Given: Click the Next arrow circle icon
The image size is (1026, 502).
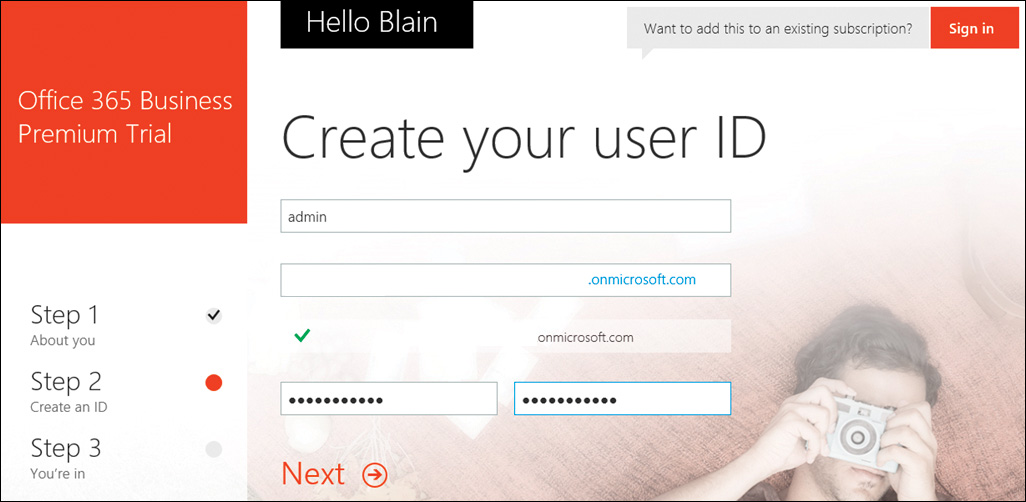Looking at the screenshot, I should [375, 475].
